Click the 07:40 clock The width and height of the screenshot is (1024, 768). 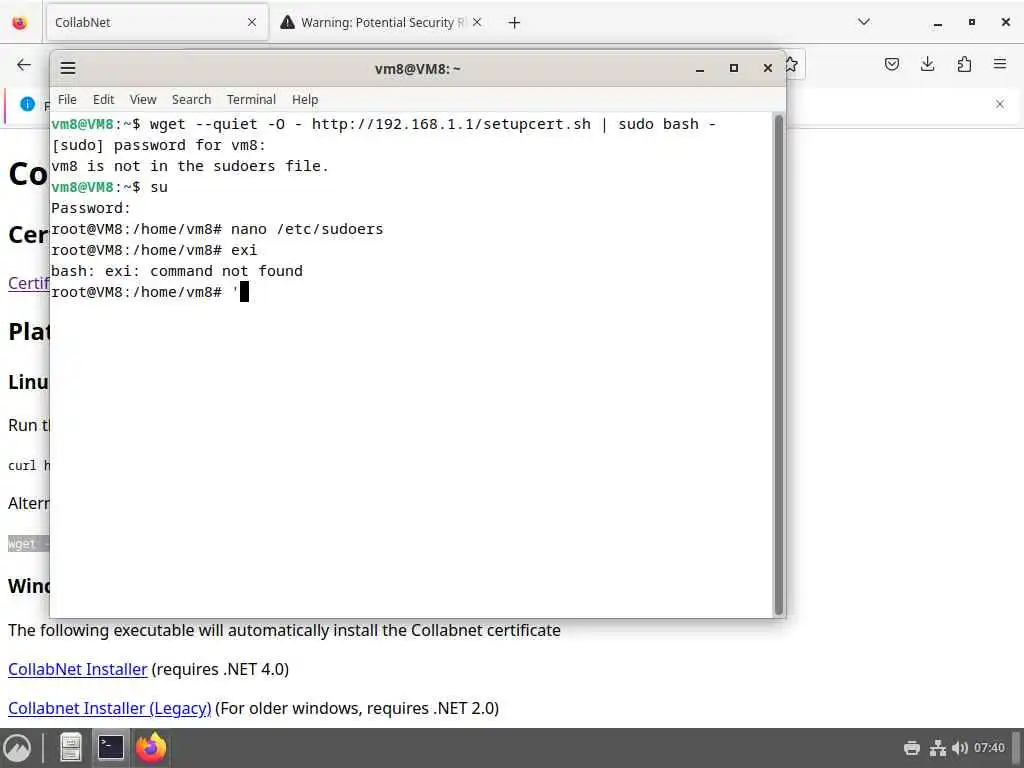coord(989,748)
